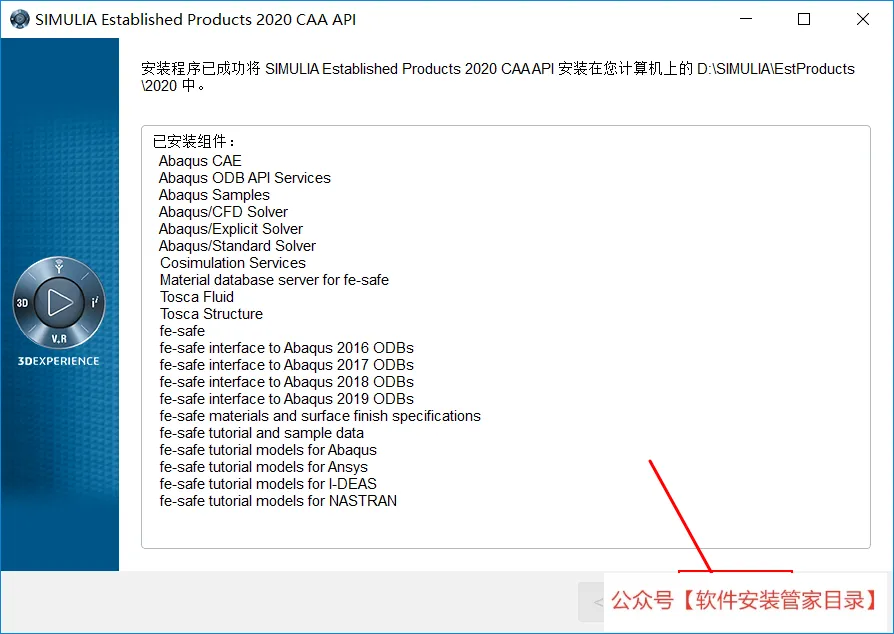Click the window title 'SIMULIA Established Products 2020 CAA API'
The height and width of the screenshot is (634, 894).
[x=196, y=19]
